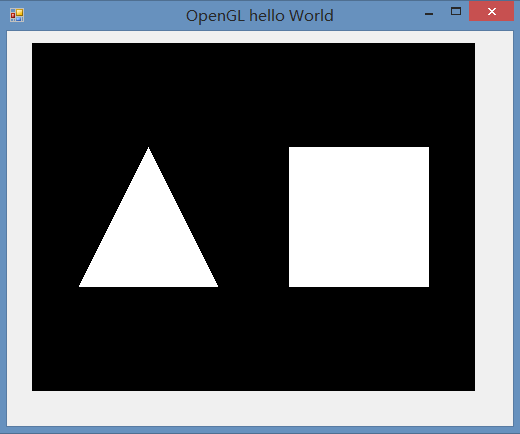Click the gray form margin left of canvas
The image size is (520, 434).
[19, 217]
